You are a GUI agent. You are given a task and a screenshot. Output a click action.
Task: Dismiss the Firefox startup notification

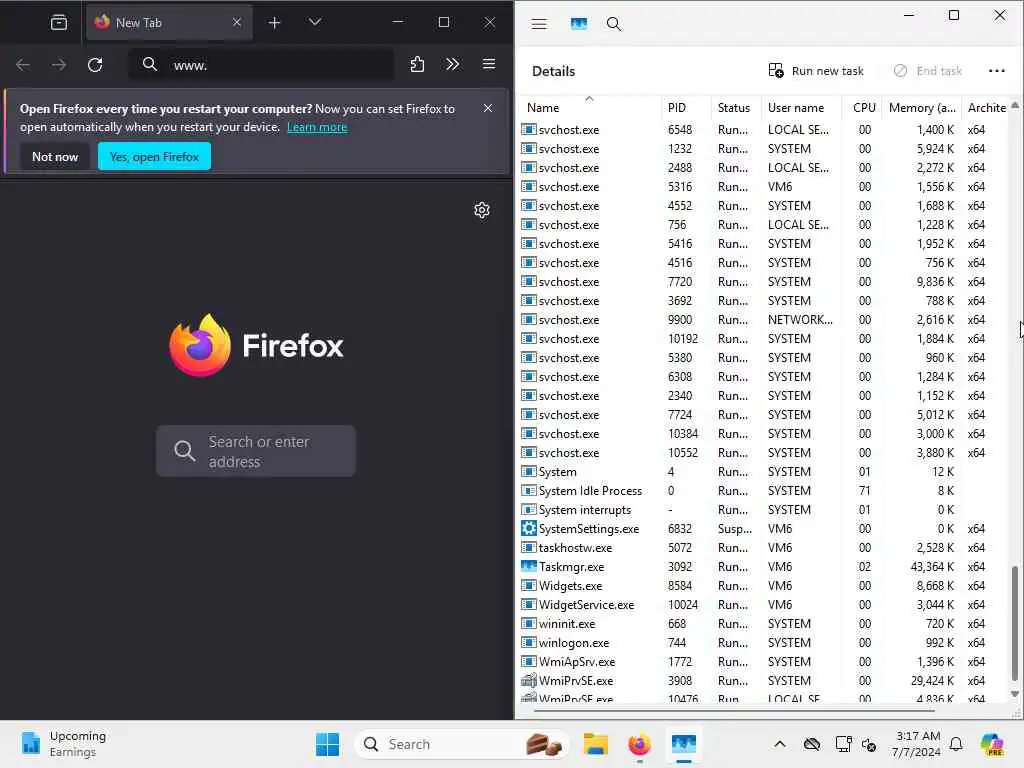(x=488, y=108)
